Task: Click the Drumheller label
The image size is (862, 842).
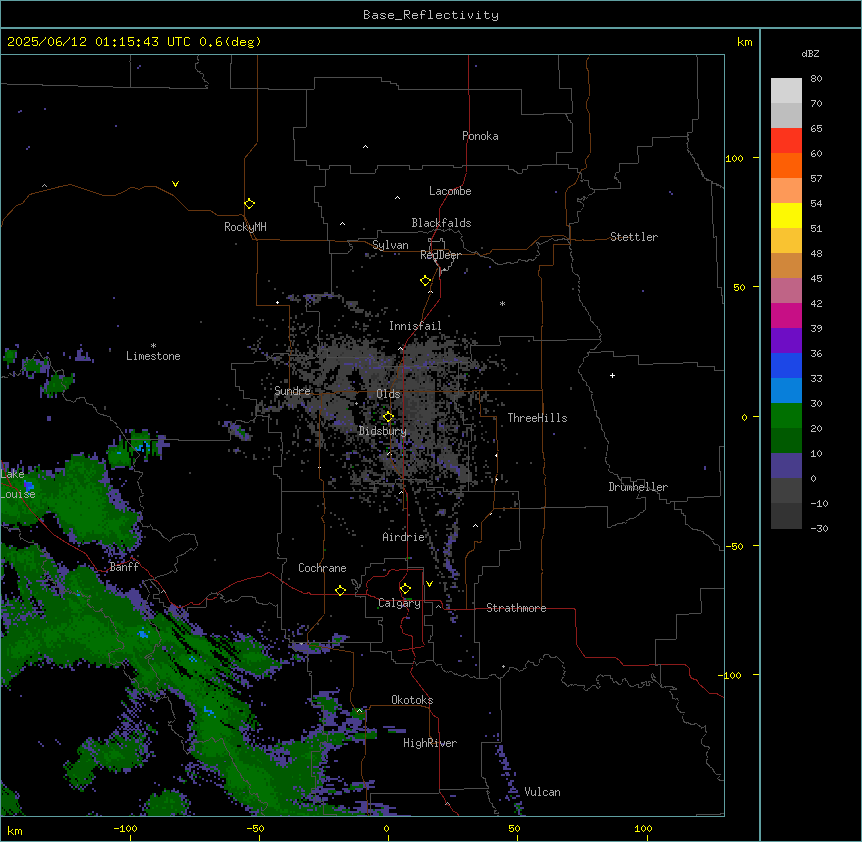Action: point(638,487)
